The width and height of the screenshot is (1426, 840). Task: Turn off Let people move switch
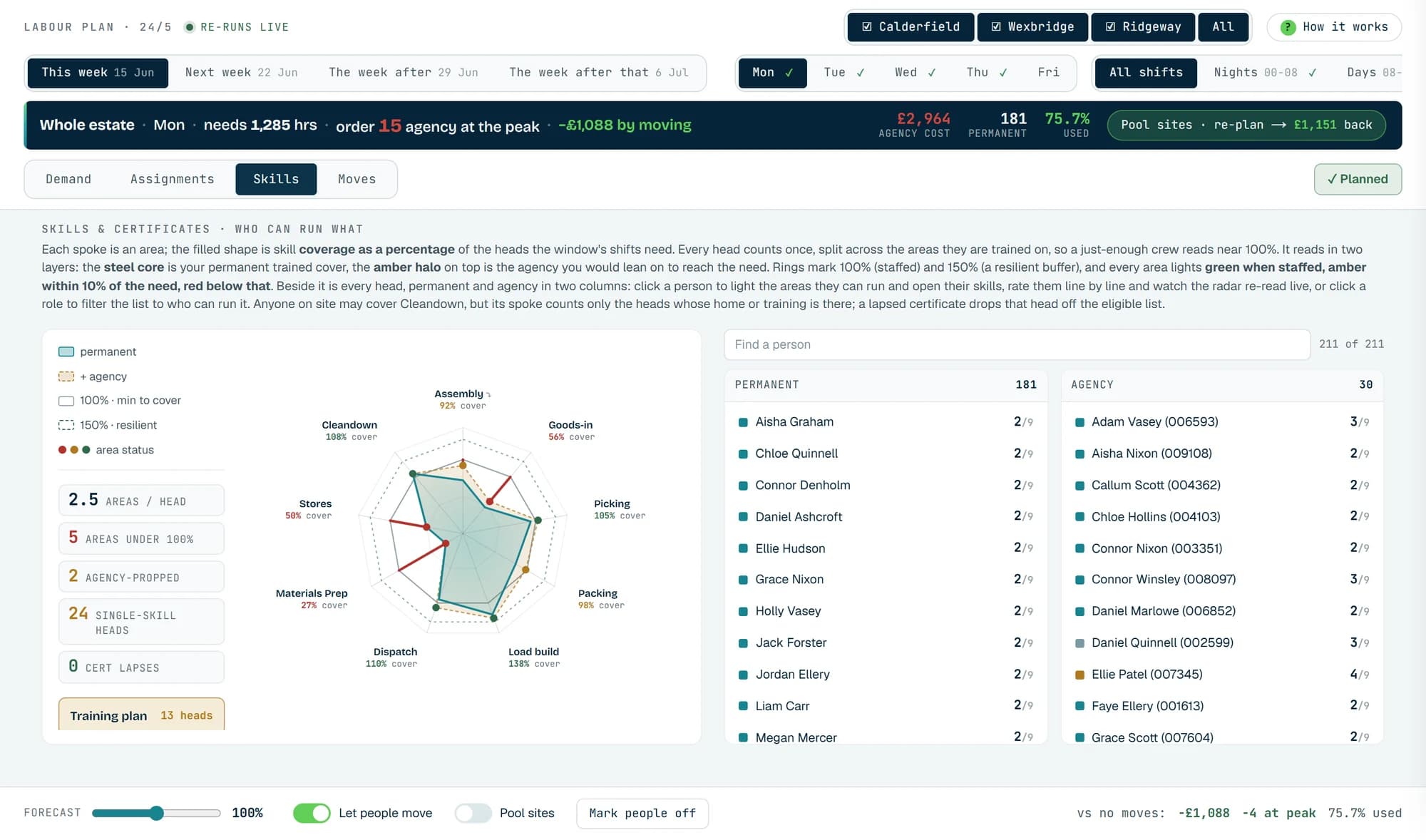(312, 813)
